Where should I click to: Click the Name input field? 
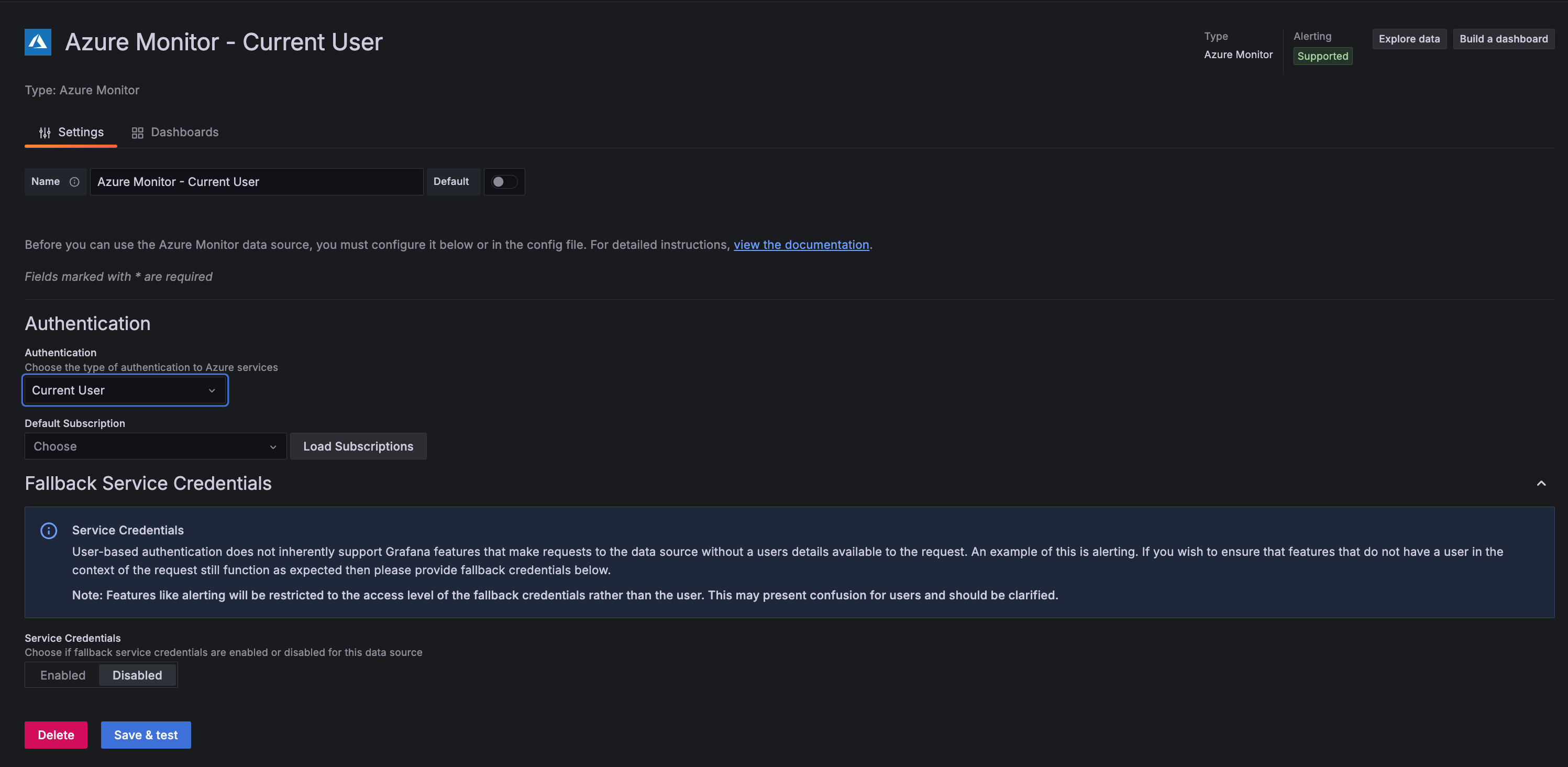255,181
